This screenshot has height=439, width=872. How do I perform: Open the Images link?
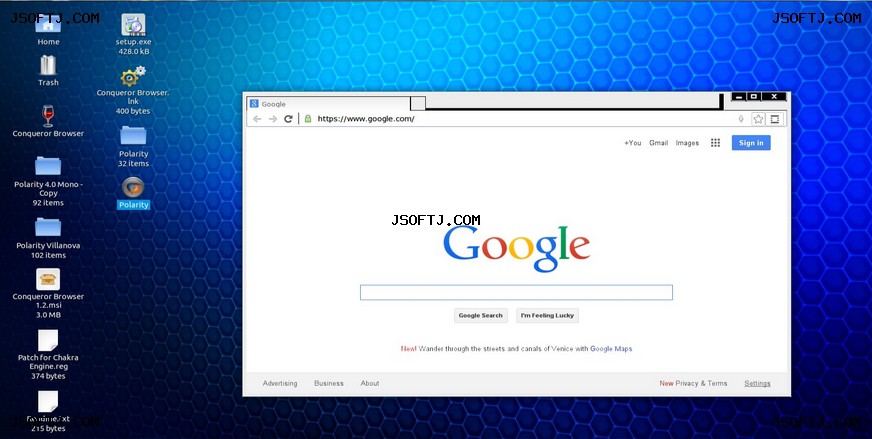pos(687,143)
